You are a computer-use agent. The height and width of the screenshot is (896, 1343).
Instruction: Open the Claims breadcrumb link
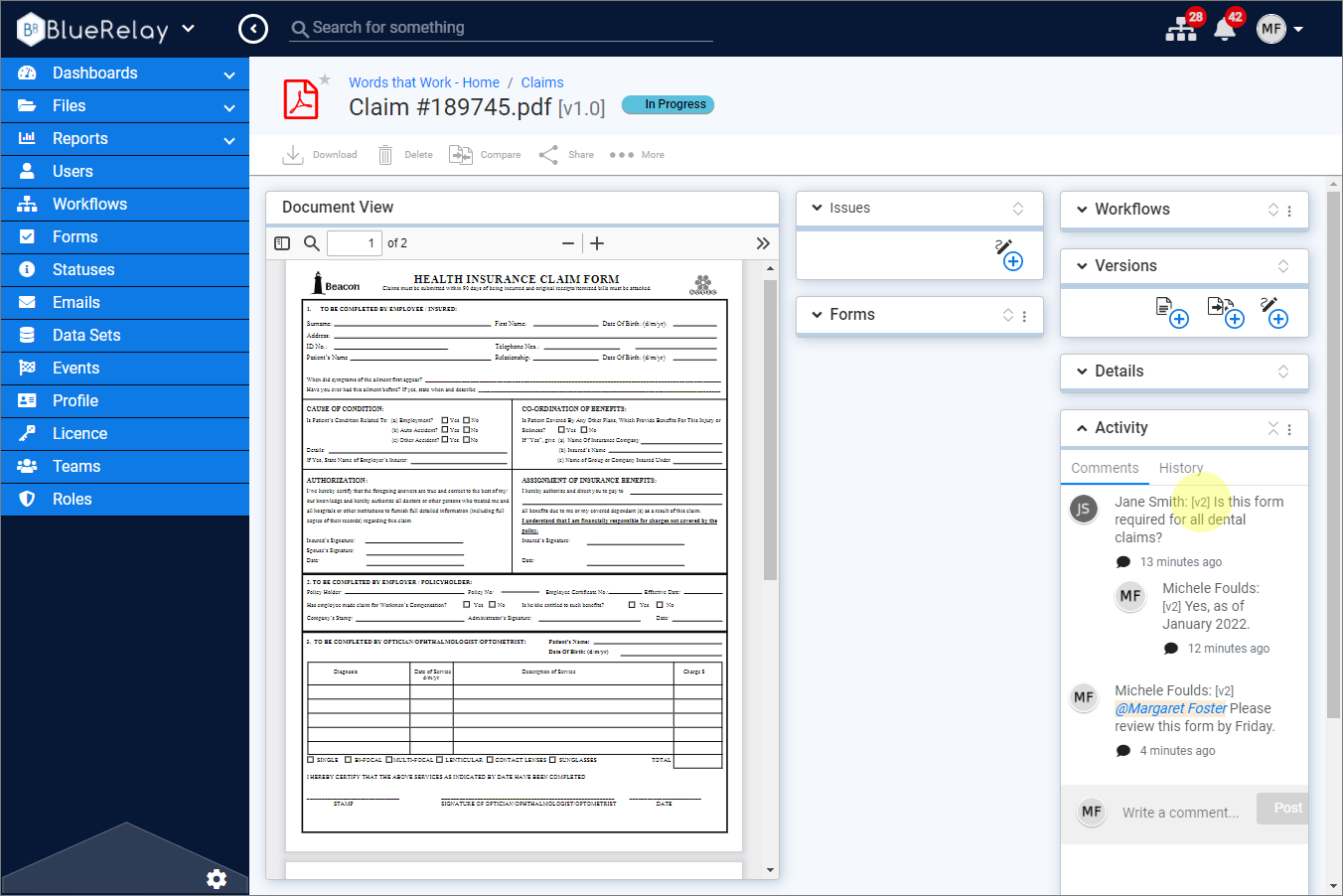point(542,82)
